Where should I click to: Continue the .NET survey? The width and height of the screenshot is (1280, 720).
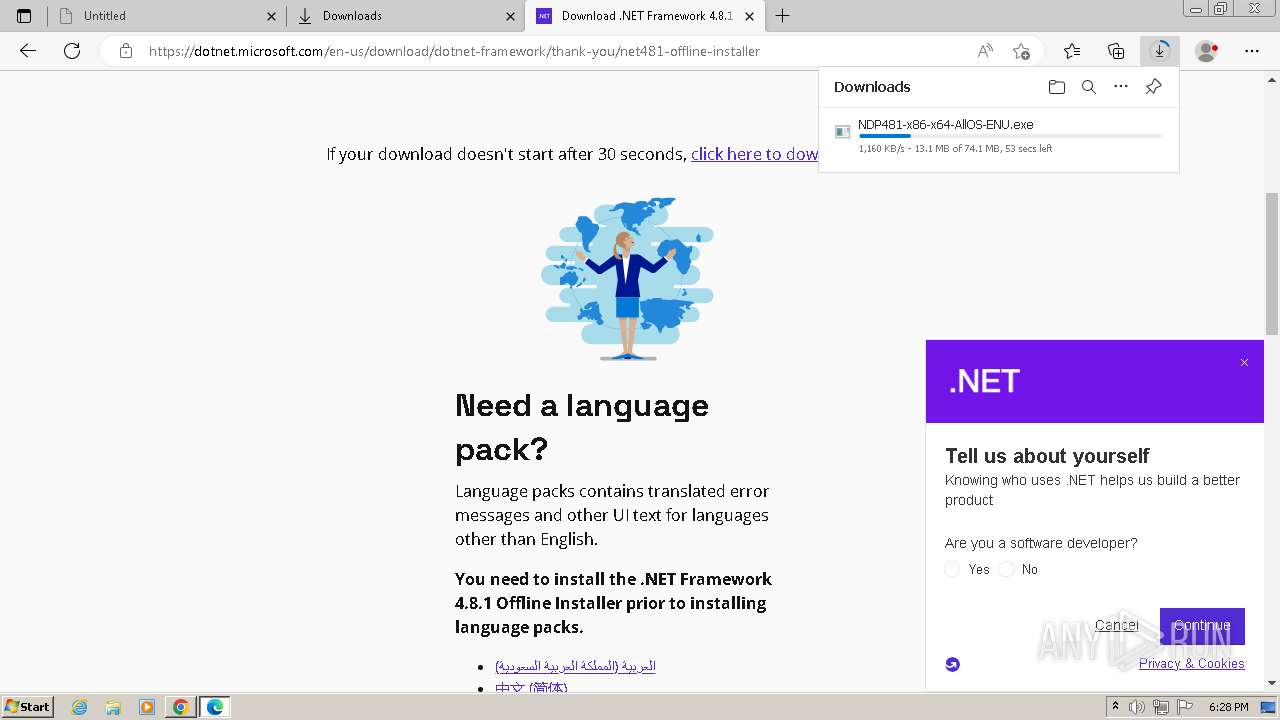[1202, 626]
